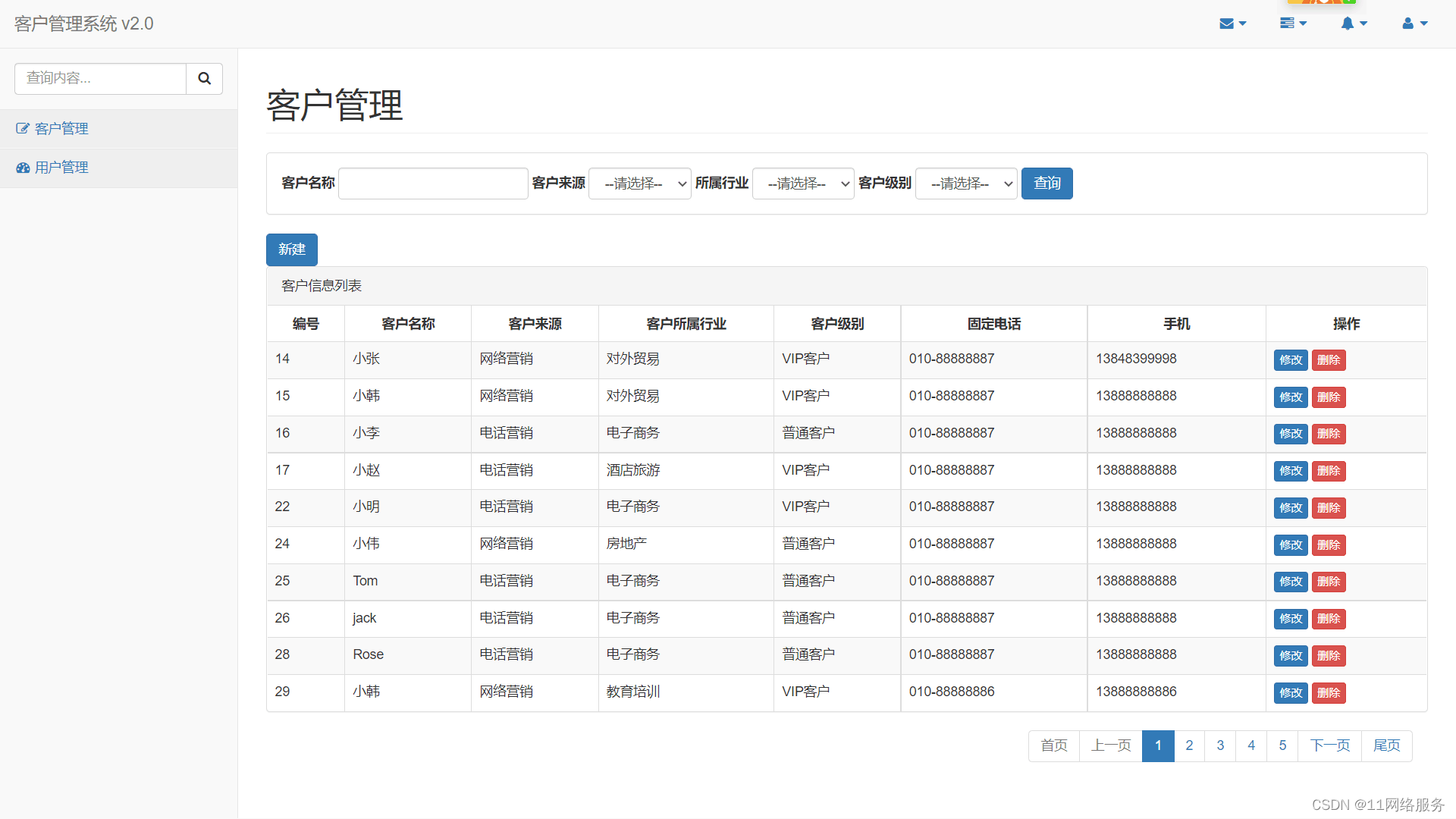
Task: Click 下一页 pagination link
Action: point(1329,745)
